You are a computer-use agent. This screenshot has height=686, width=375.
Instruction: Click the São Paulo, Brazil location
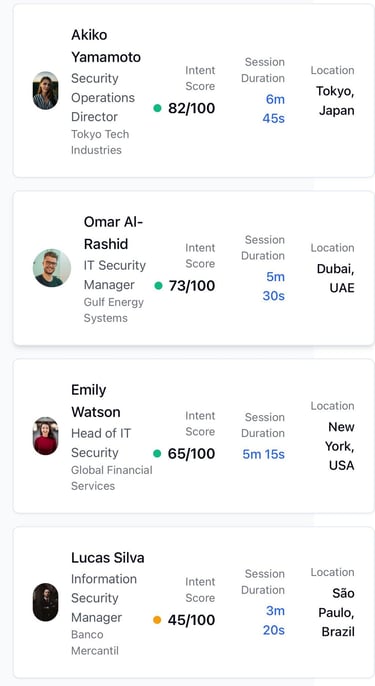coord(336,612)
